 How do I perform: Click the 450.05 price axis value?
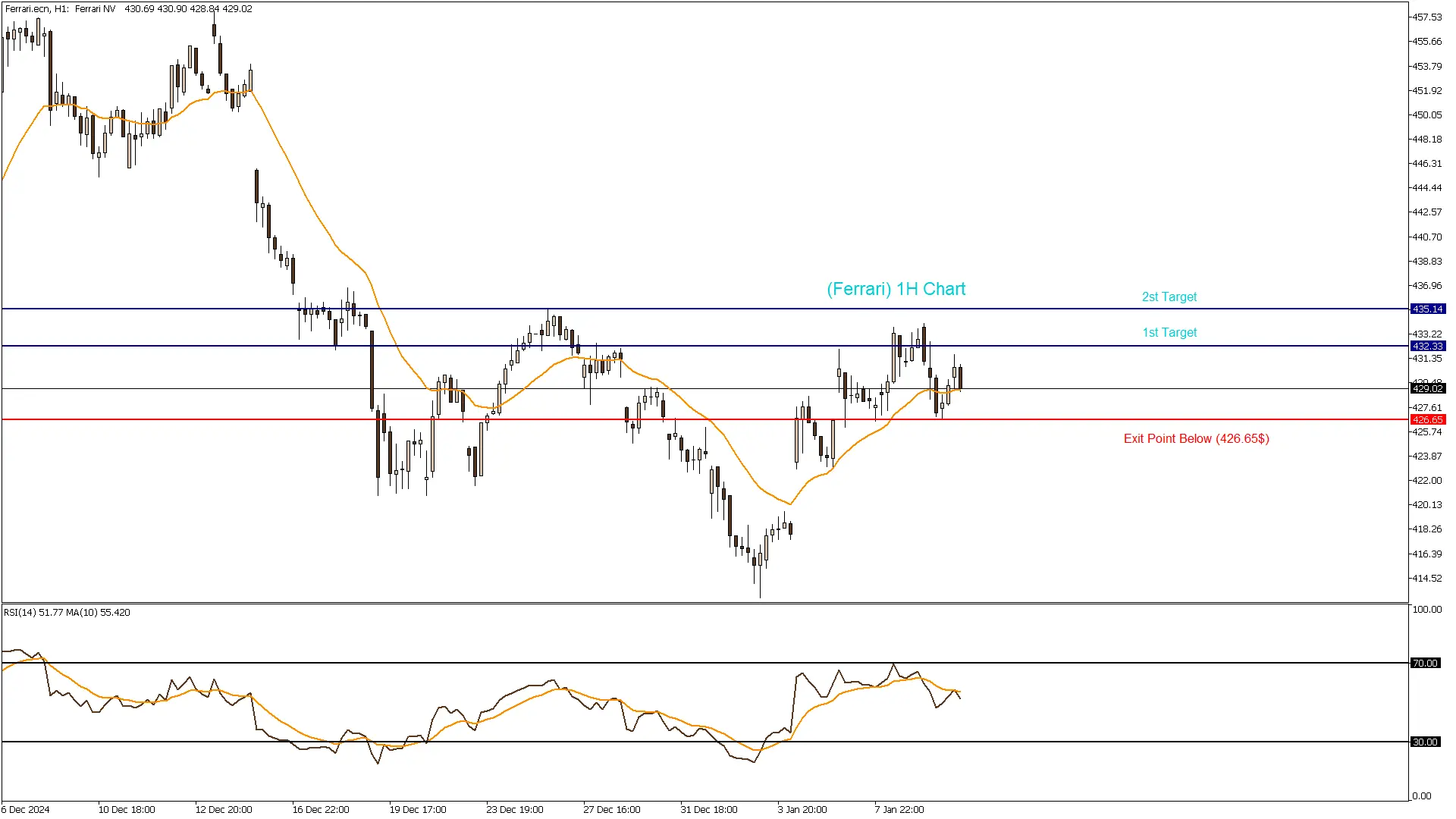pos(1426,115)
